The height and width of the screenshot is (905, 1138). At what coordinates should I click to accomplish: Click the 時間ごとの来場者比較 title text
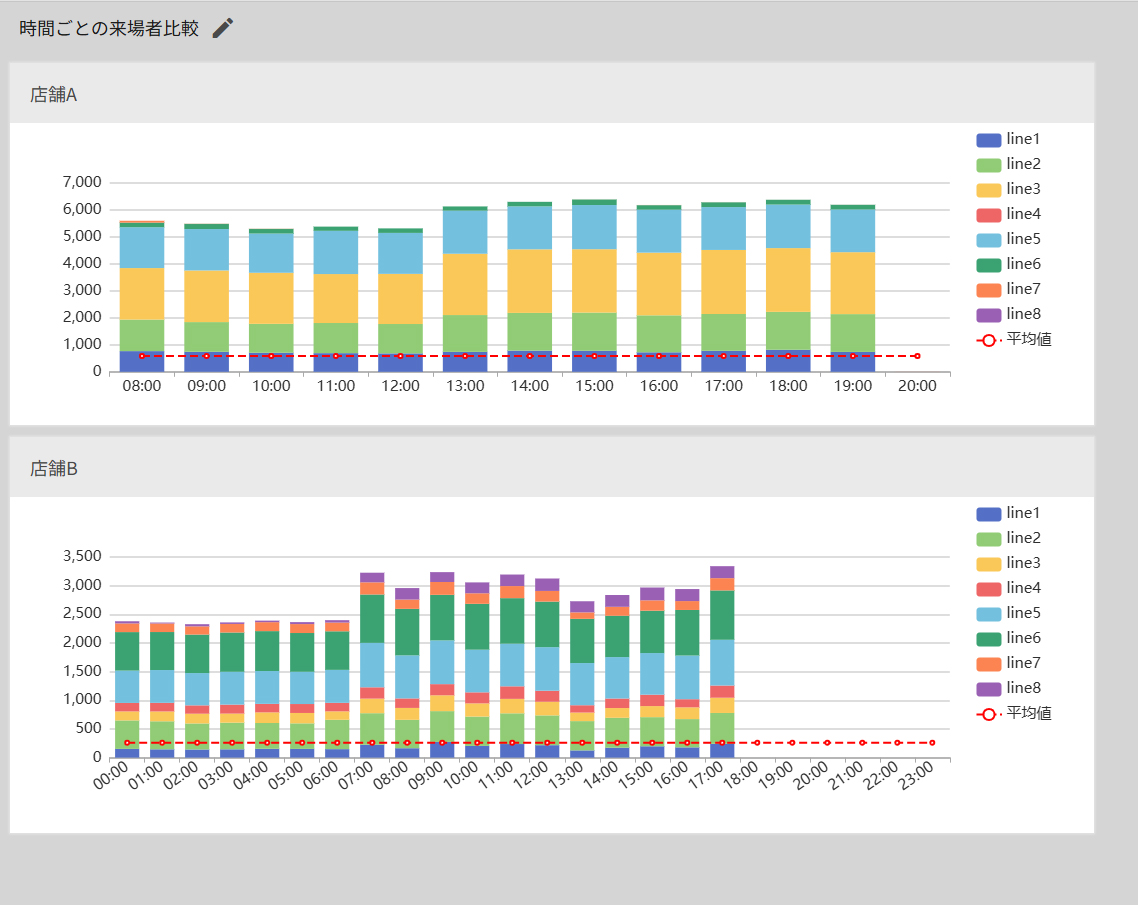point(109,28)
